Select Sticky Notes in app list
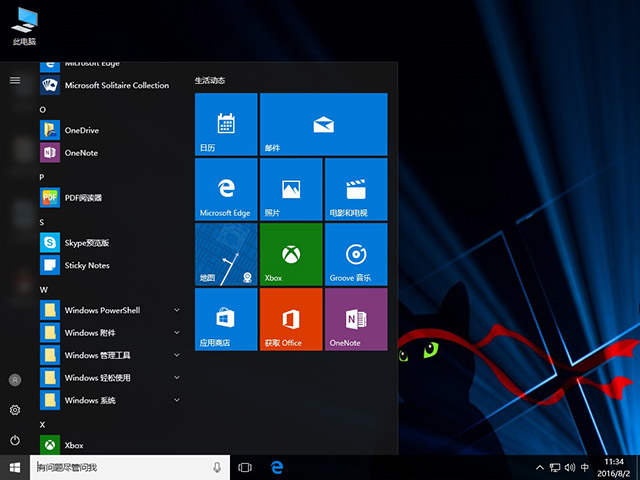 click(x=86, y=265)
